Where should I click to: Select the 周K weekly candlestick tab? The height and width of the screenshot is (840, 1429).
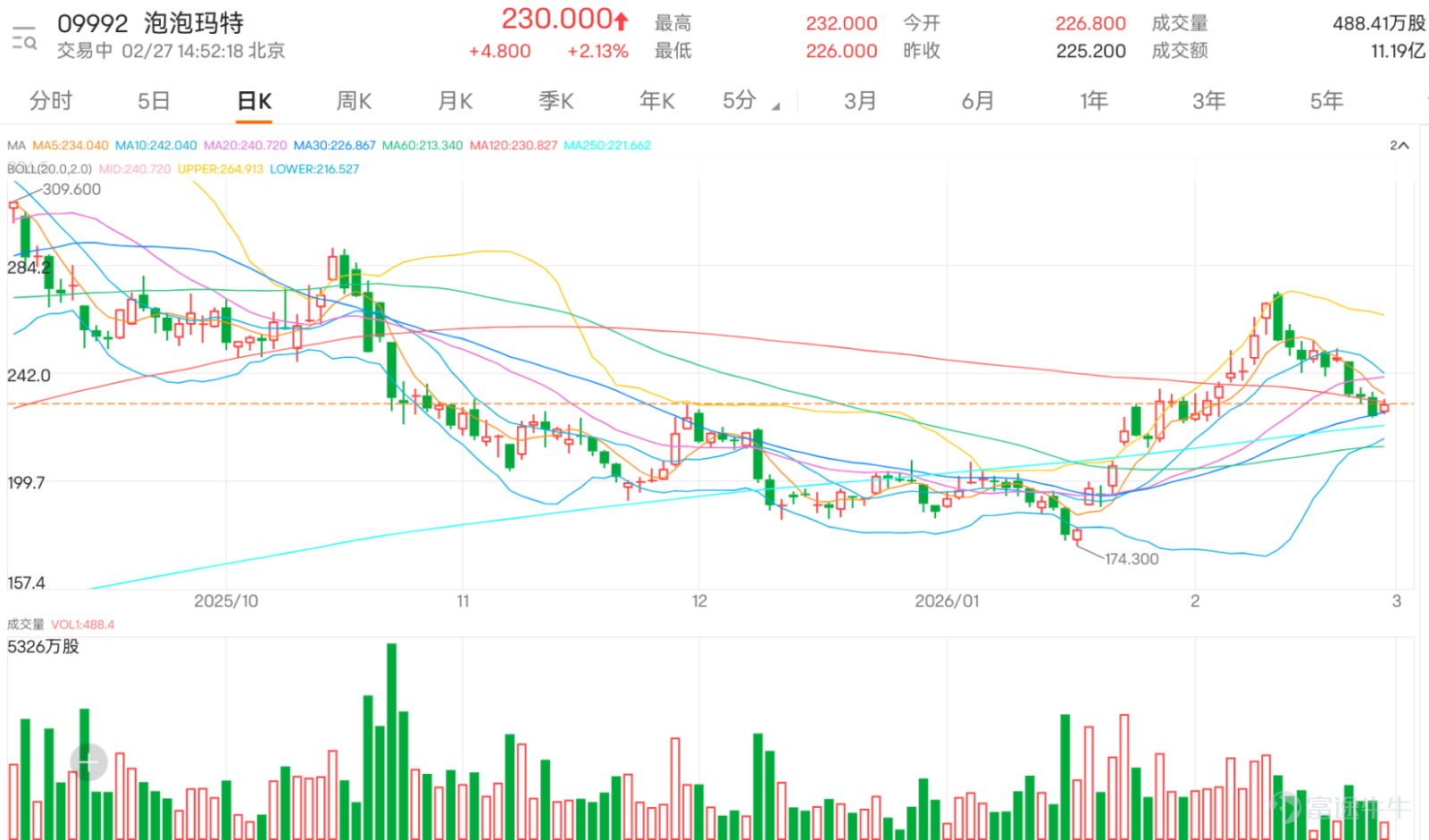pyautogui.click(x=354, y=101)
